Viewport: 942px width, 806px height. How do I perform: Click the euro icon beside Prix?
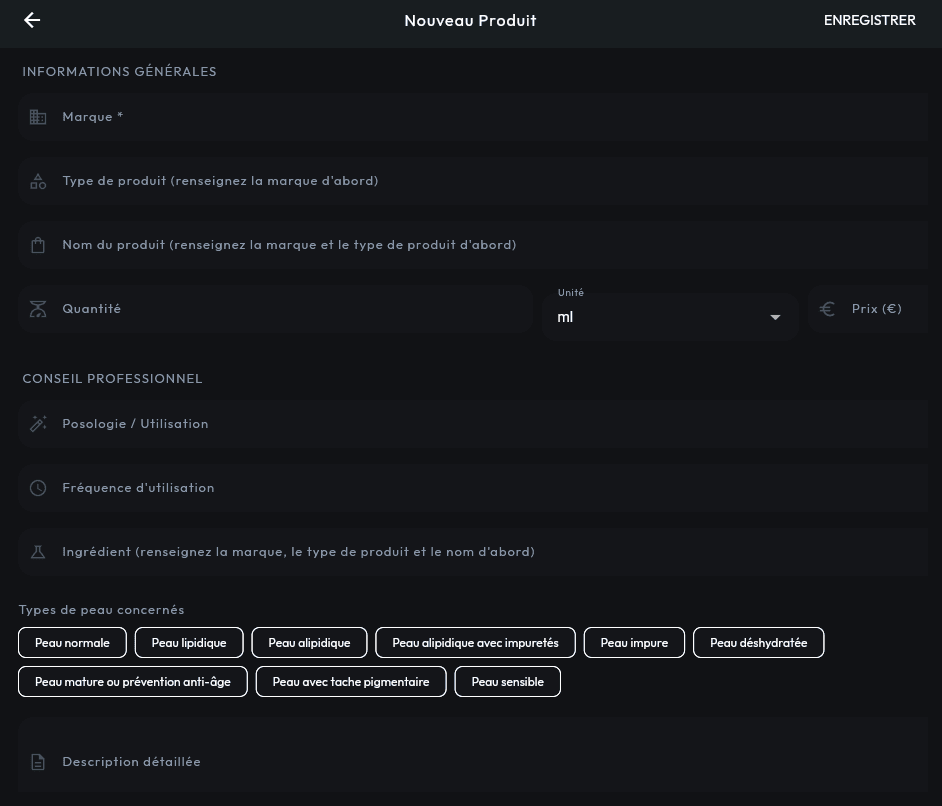tap(827, 309)
